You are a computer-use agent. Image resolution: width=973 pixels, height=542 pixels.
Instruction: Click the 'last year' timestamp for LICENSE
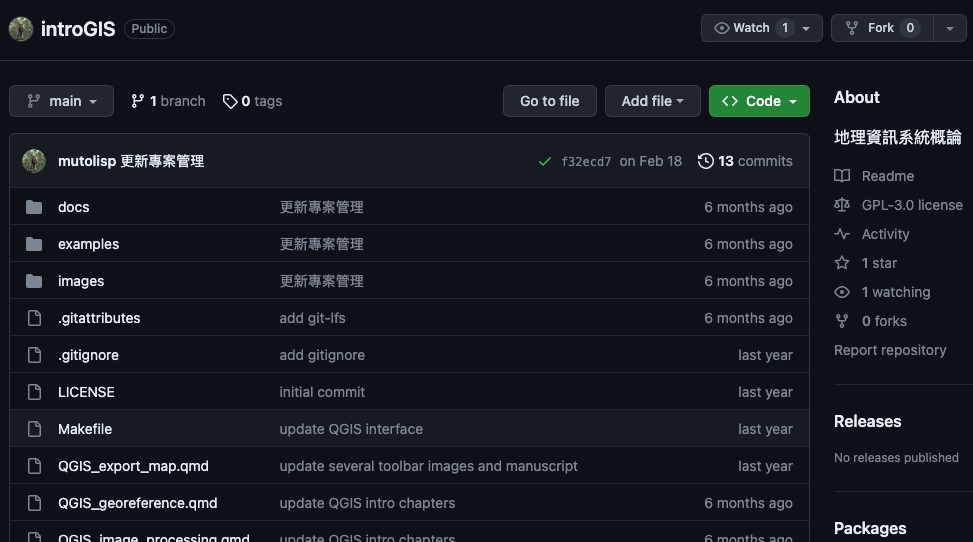tap(765, 392)
